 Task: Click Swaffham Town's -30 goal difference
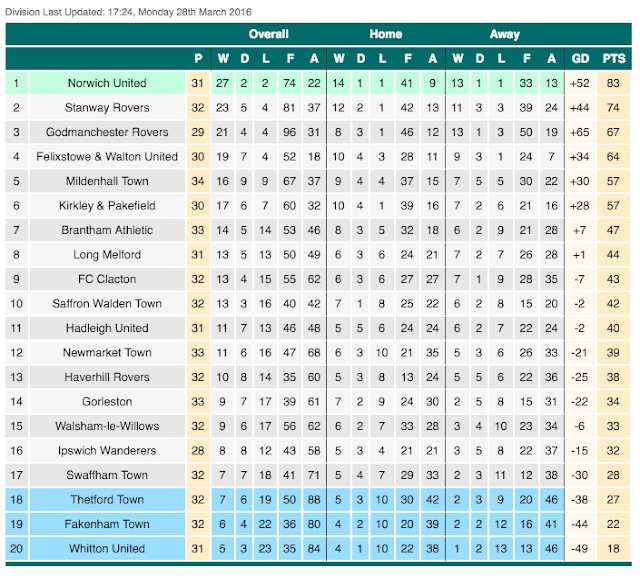pos(580,475)
